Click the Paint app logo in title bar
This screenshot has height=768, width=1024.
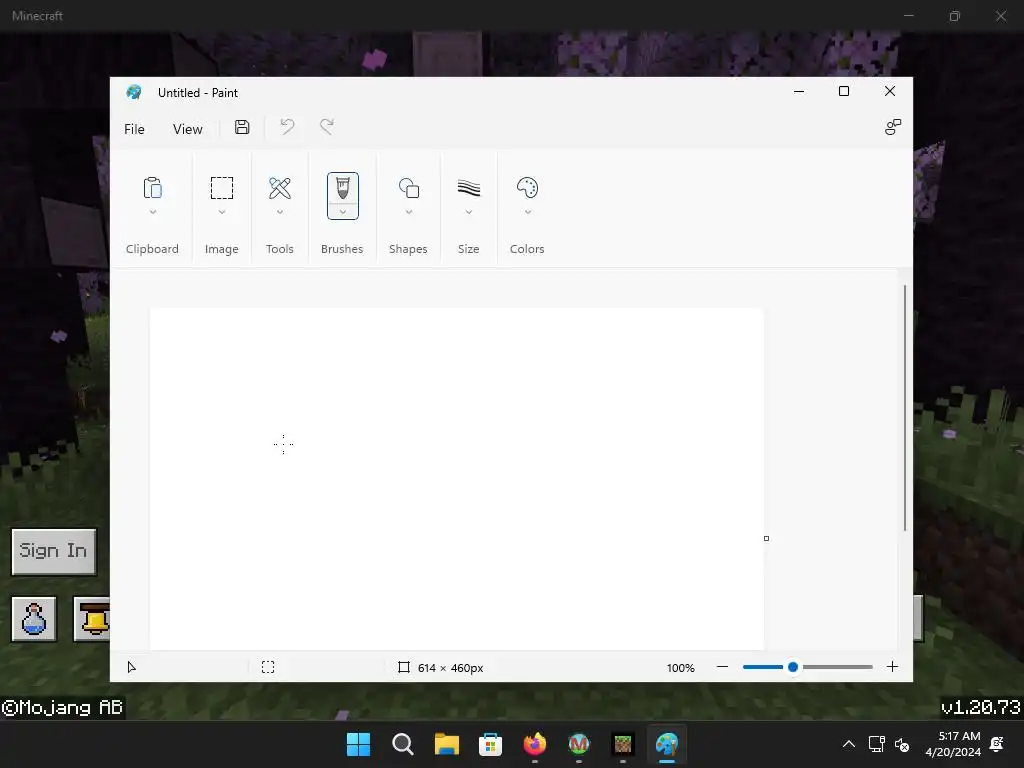(x=134, y=92)
